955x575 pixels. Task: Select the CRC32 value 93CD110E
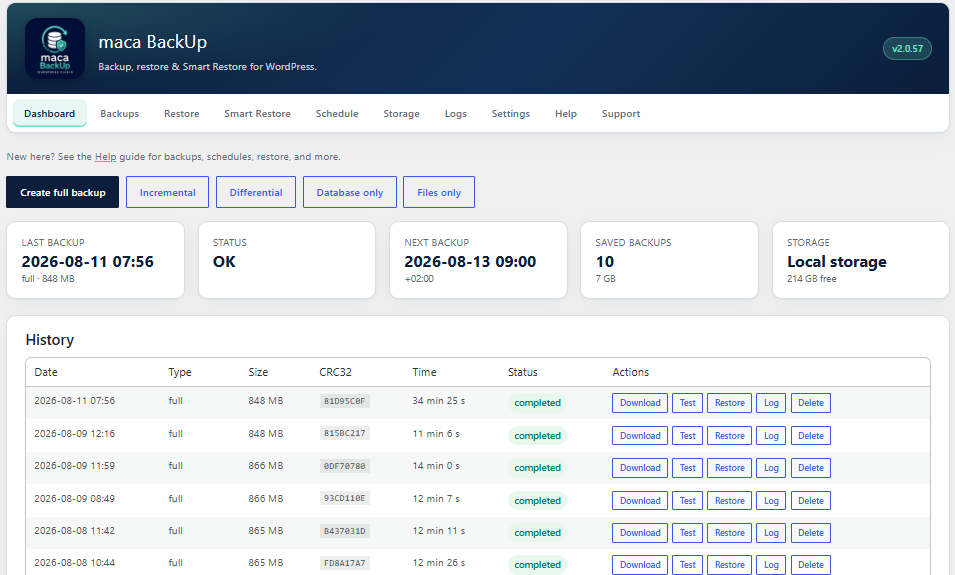click(345, 498)
